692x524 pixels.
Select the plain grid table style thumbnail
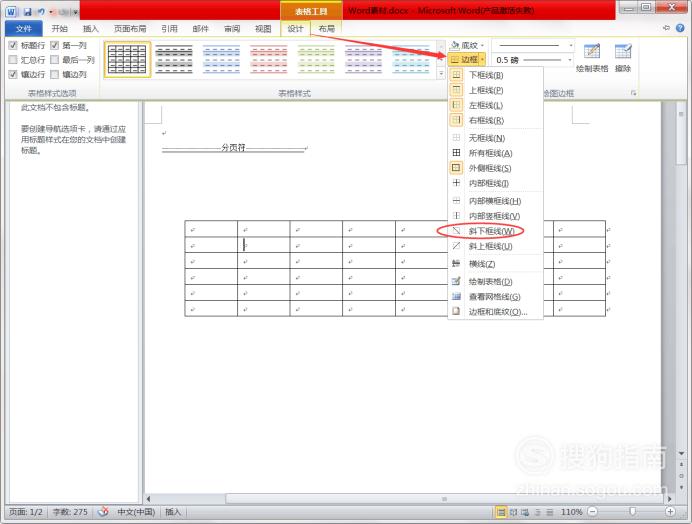pyautogui.click(x=127, y=59)
